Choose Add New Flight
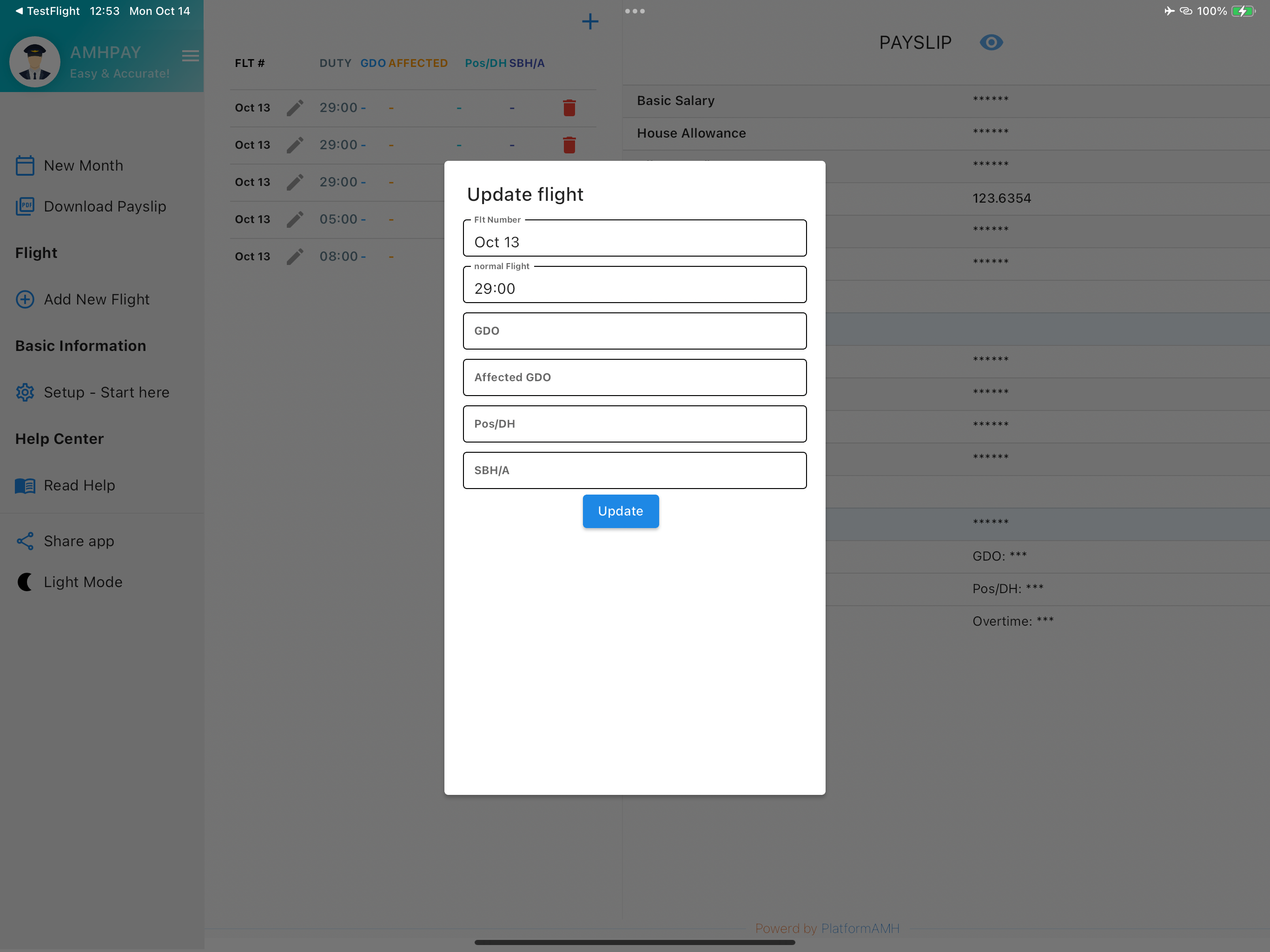Screen dimensions: 1270x952 [x=83, y=299]
